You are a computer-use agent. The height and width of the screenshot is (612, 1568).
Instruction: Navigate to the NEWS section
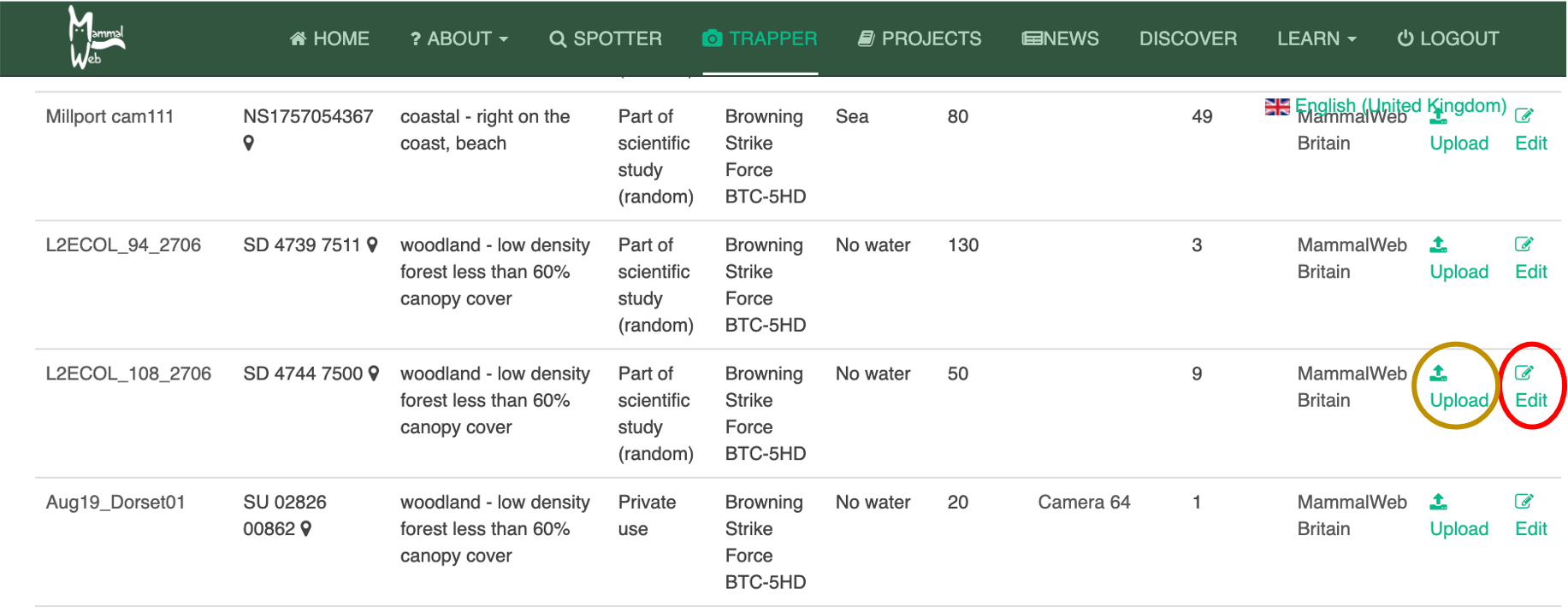click(x=1060, y=38)
